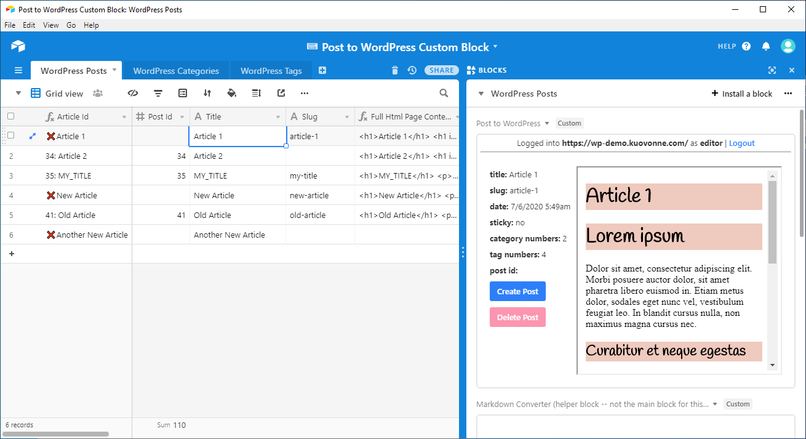Open the user account avatar
This screenshot has height=439, width=806.
click(788, 46)
